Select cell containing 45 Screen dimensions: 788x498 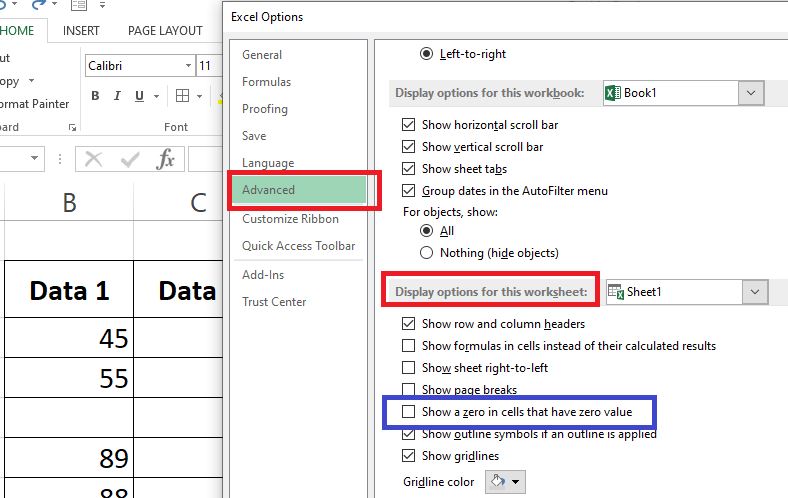click(x=69, y=337)
